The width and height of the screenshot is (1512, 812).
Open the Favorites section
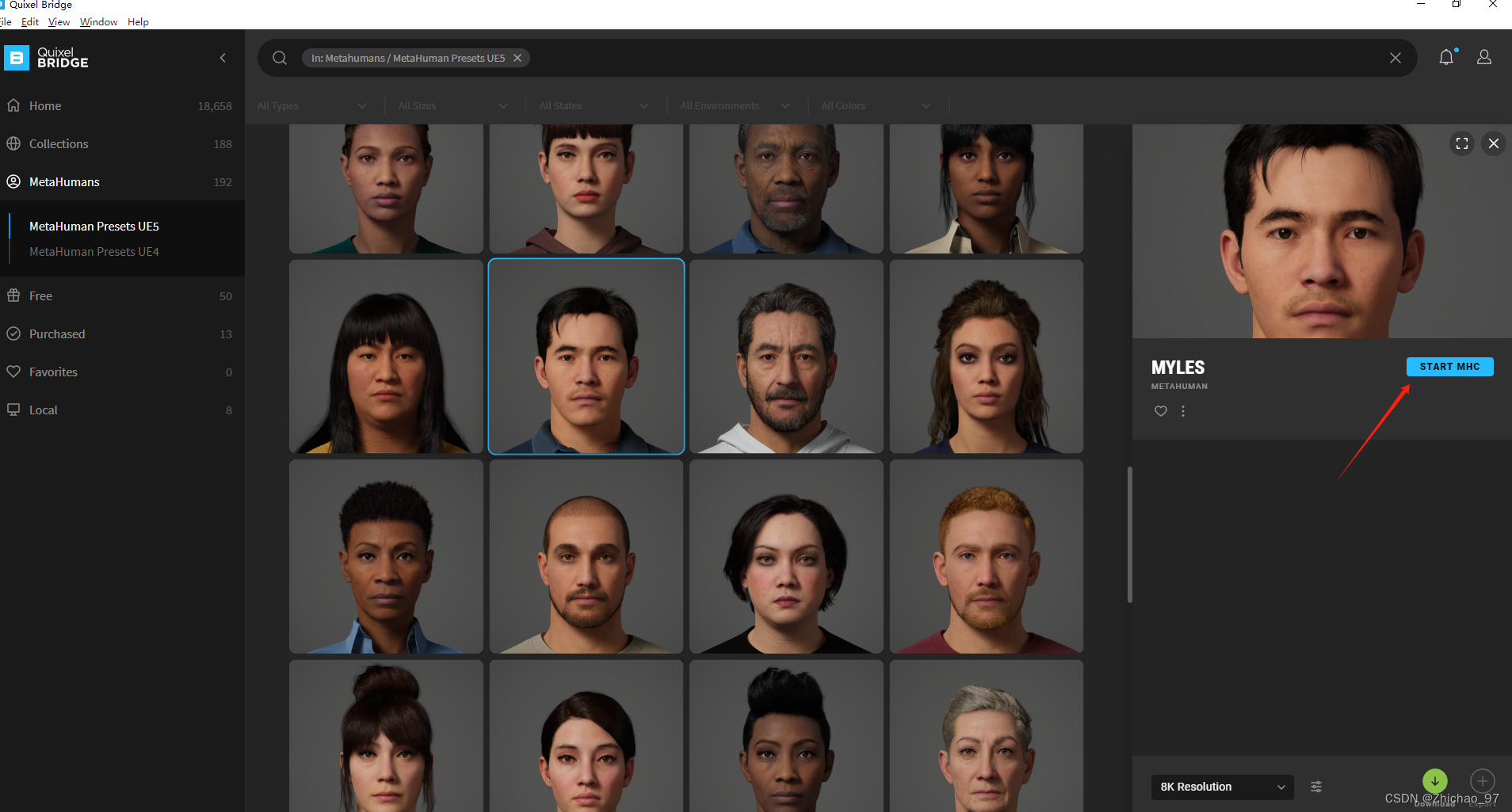122,372
